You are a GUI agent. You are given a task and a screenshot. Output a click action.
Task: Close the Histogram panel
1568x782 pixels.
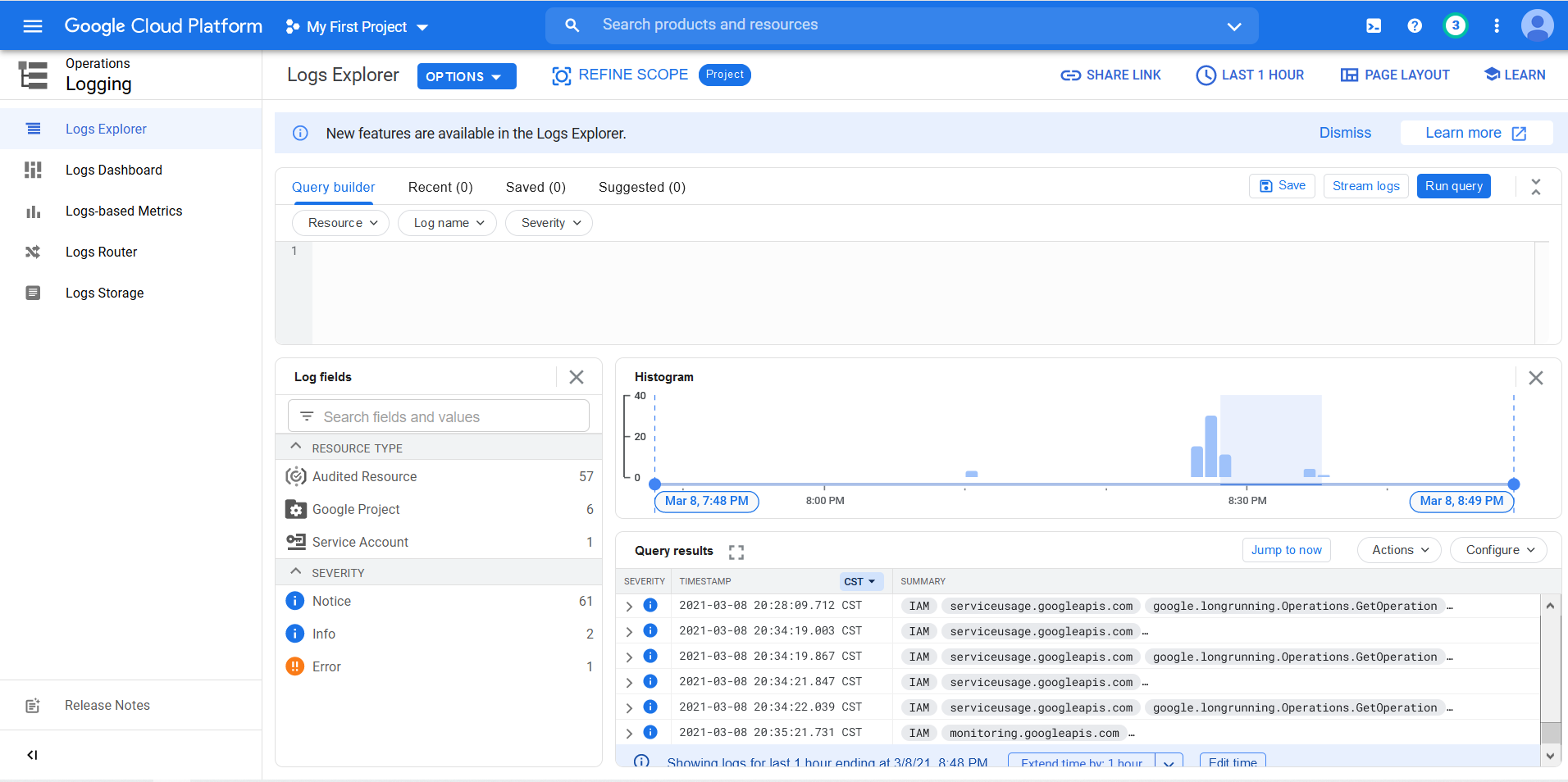1536,378
